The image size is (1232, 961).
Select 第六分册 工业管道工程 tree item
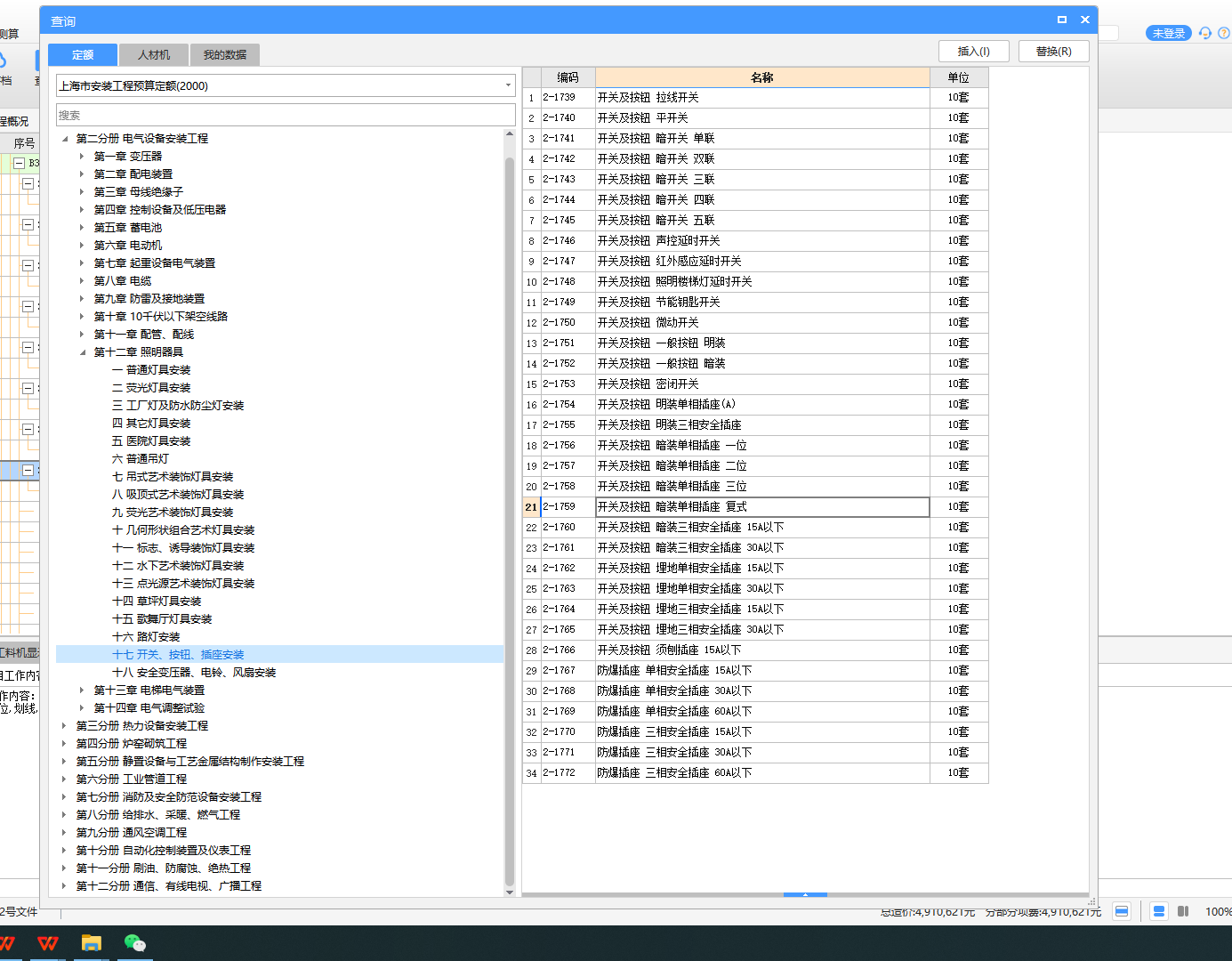tap(132, 779)
